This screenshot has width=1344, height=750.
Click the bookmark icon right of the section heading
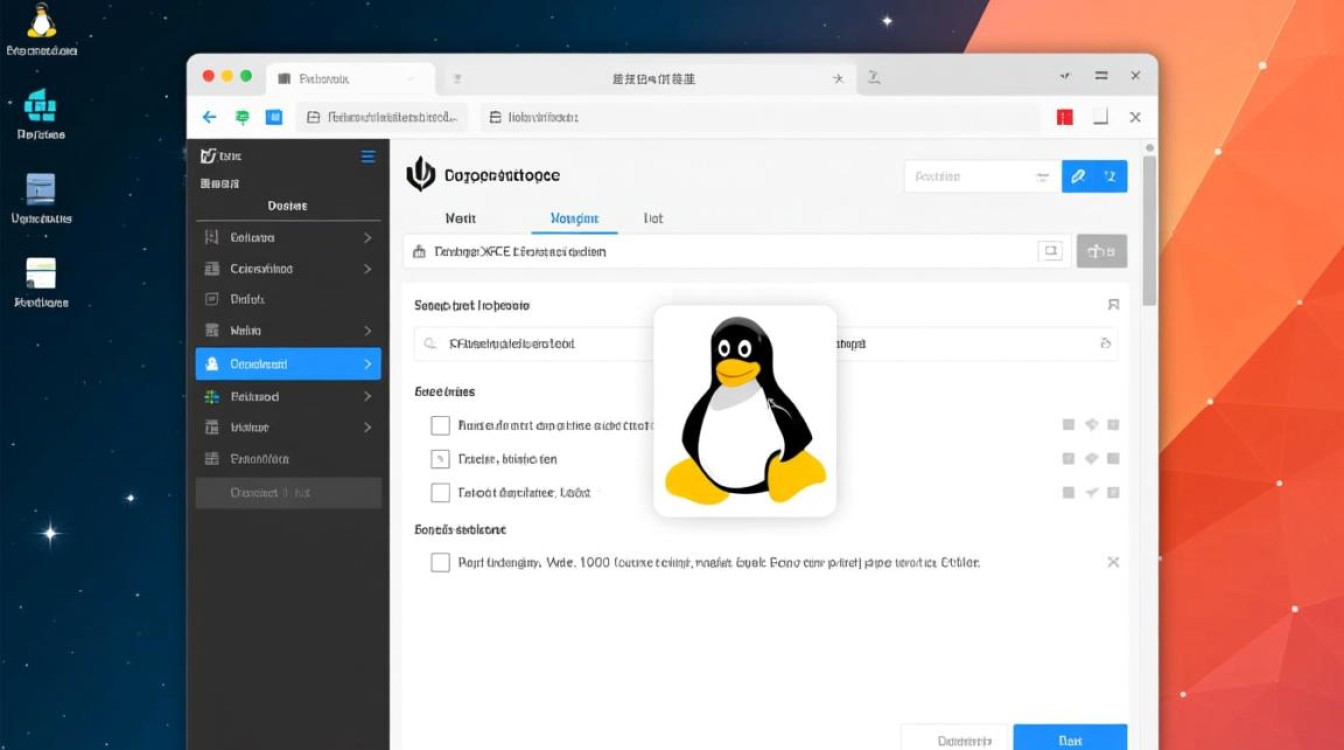1113,305
